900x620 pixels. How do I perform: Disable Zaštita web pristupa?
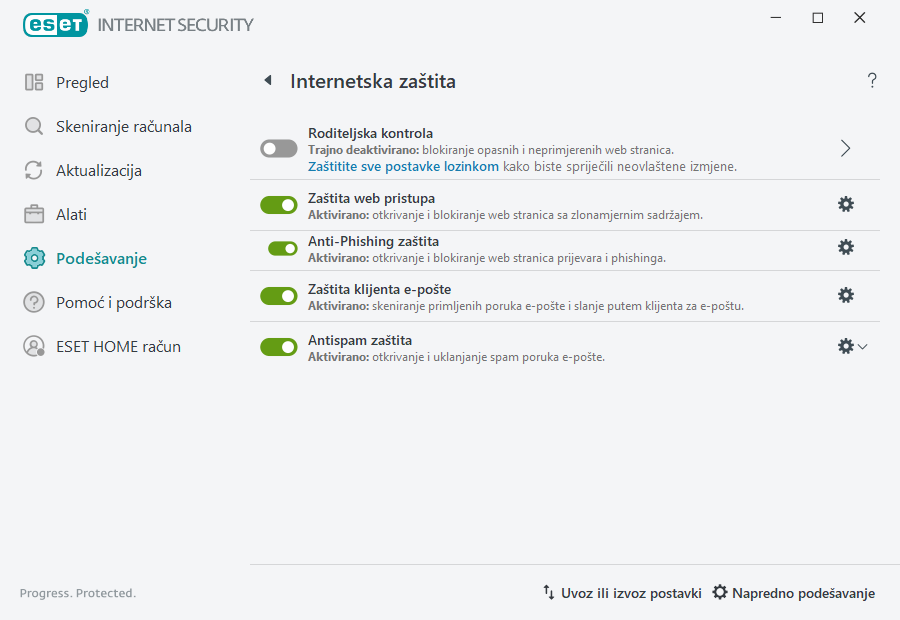[278, 204]
